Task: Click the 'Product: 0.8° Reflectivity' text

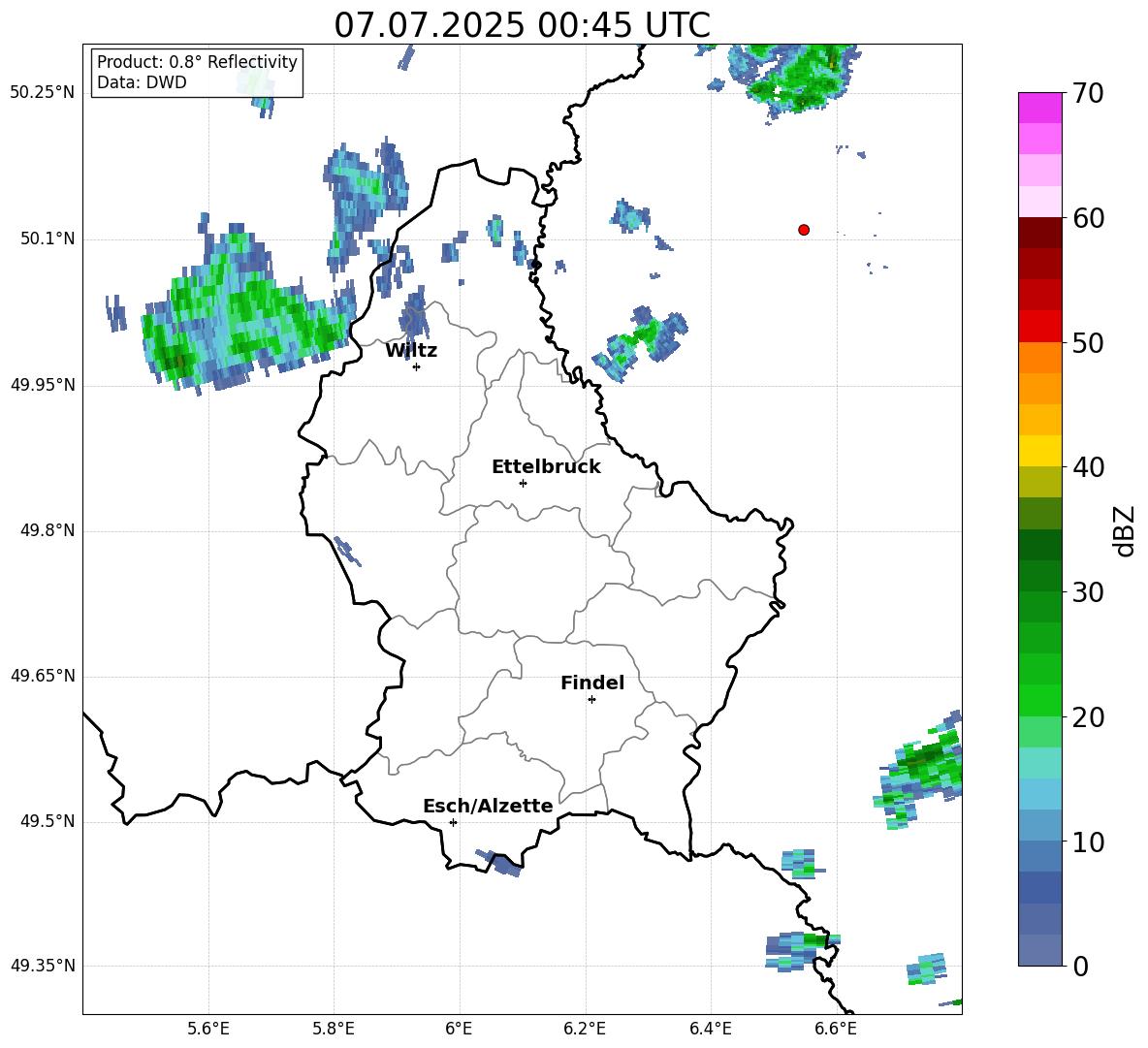Action: tap(197, 62)
